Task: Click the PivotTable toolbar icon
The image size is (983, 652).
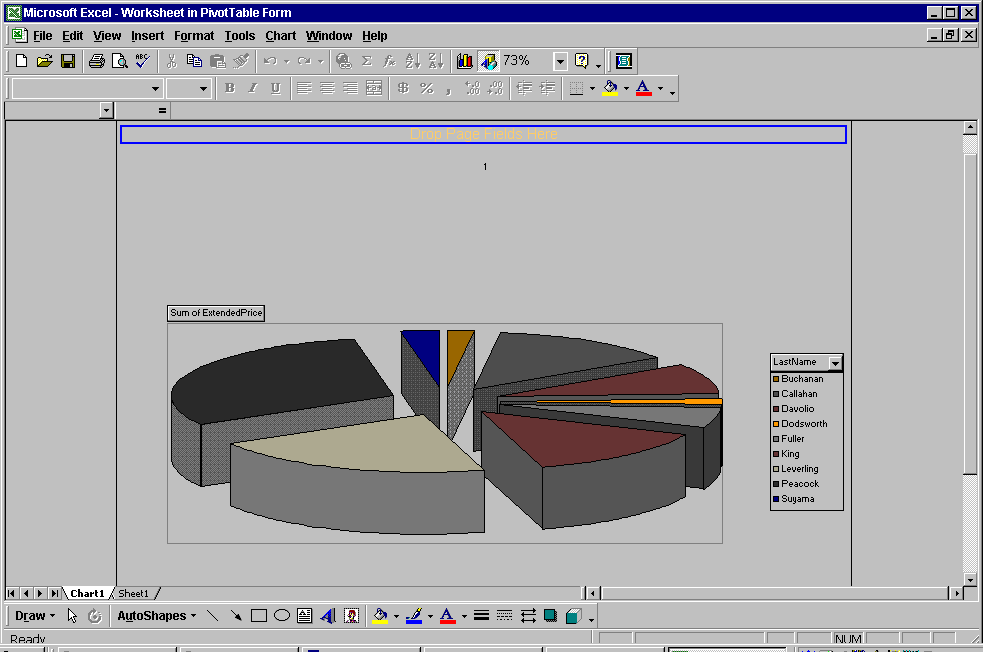Action: tap(624, 61)
